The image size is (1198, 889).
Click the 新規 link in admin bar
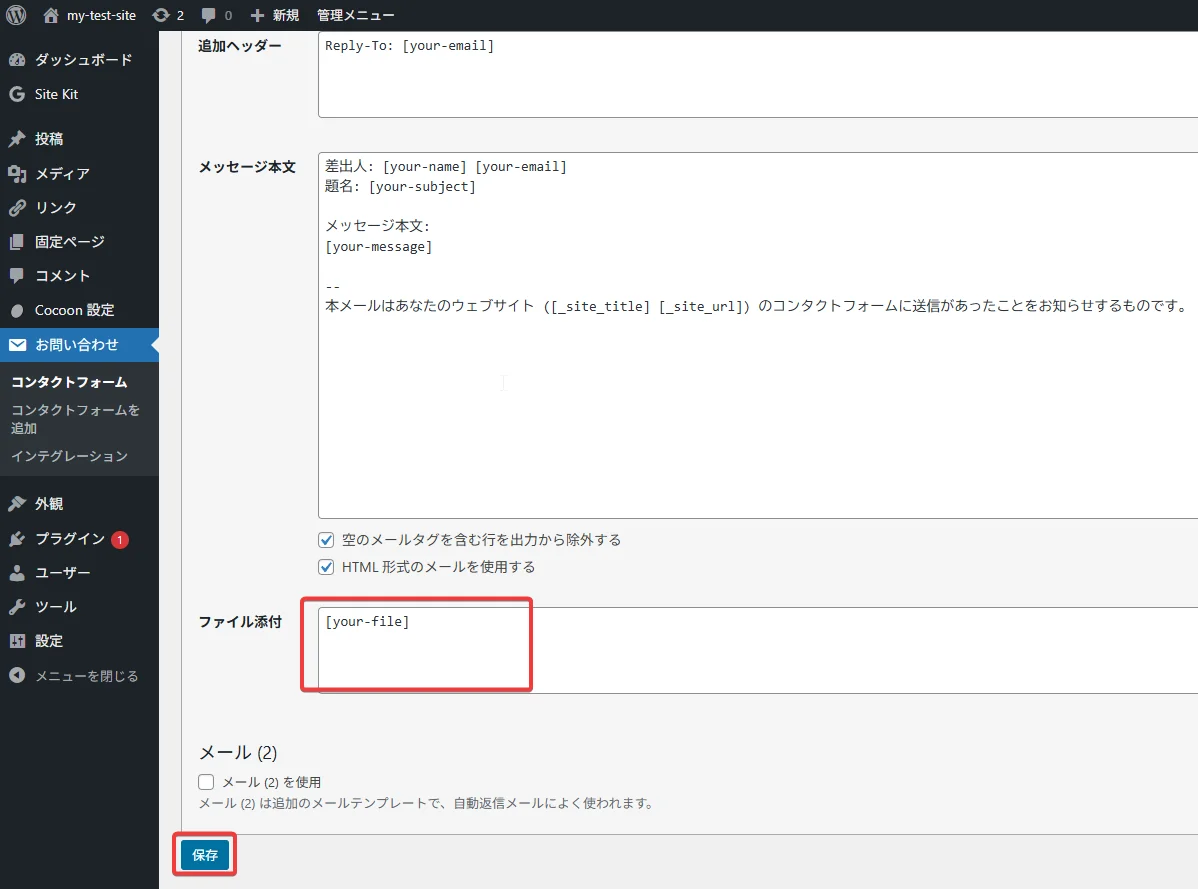(286, 15)
